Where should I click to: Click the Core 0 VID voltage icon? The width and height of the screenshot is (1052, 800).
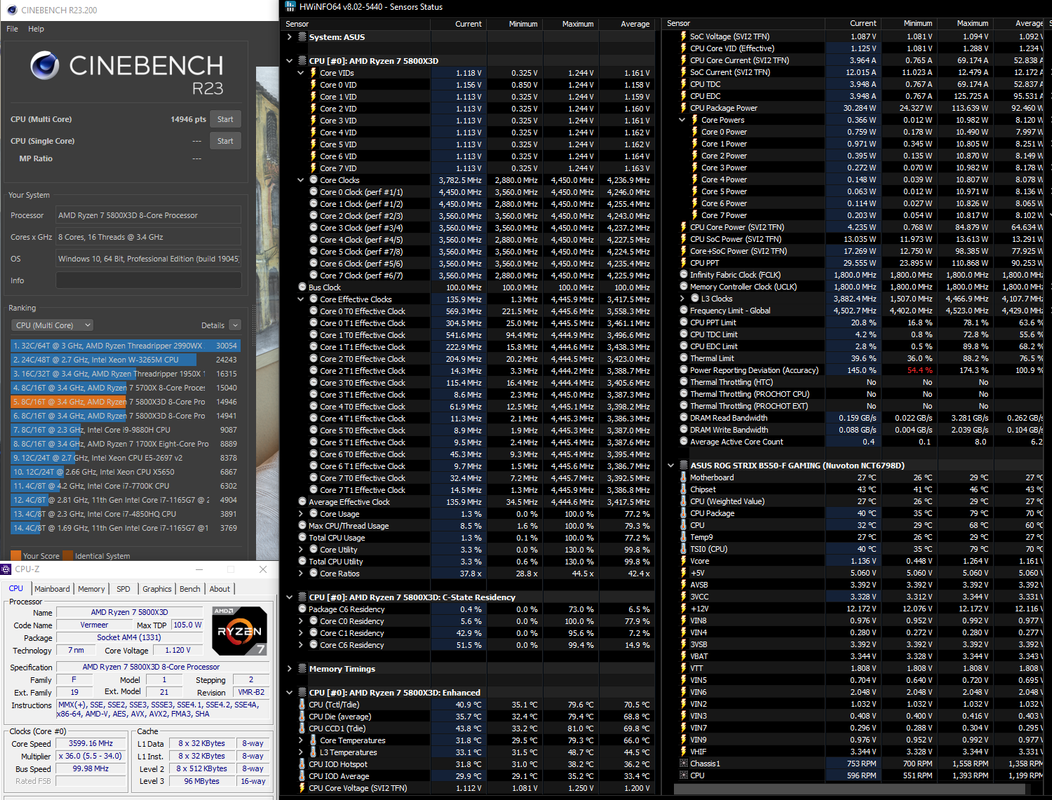[x=313, y=85]
